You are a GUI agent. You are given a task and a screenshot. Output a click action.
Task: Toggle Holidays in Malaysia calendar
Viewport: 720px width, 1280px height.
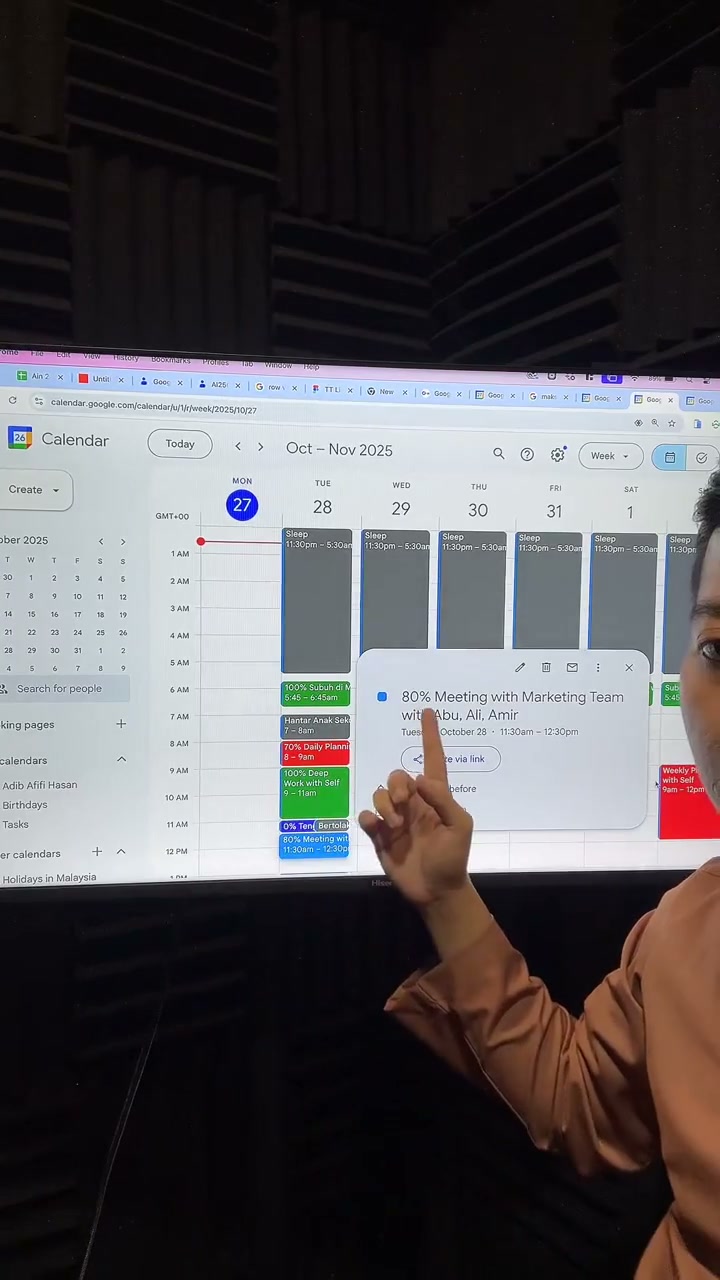pos(49,878)
